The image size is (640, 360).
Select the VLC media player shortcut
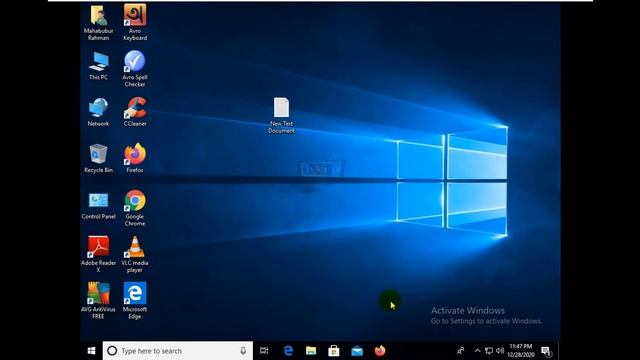click(135, 255)
